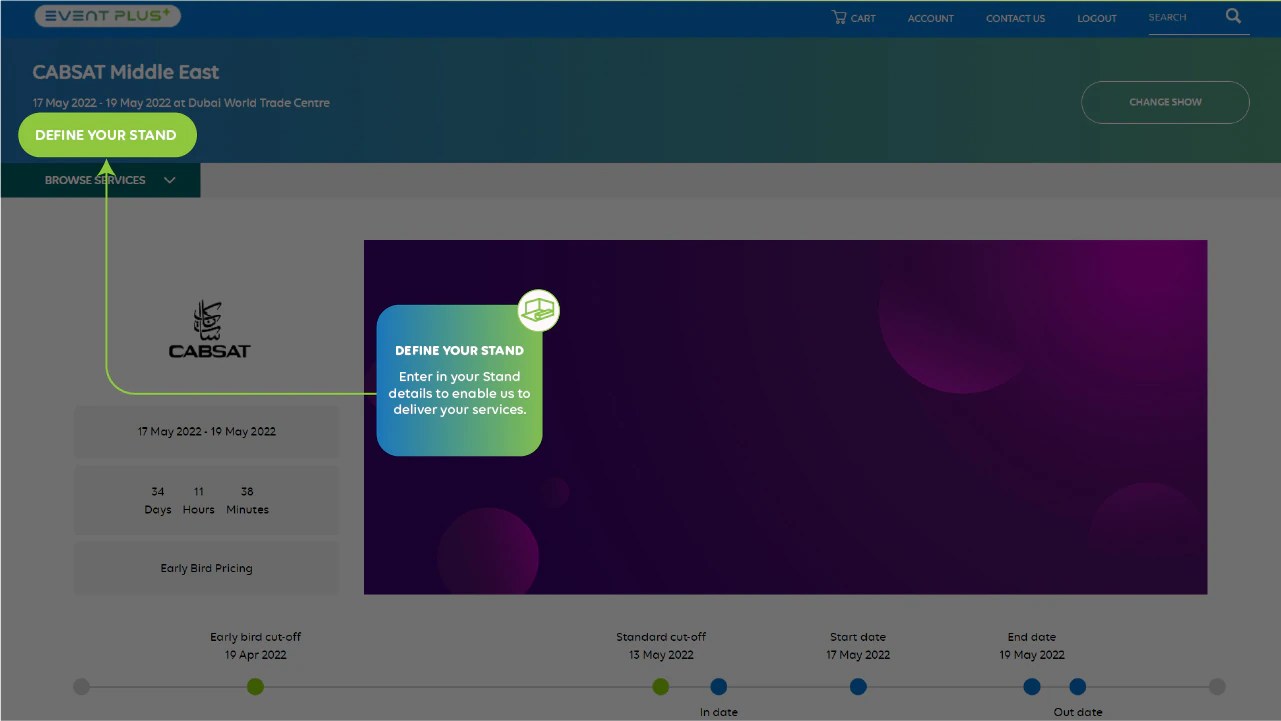Select the End date timeline marker

1031,686
